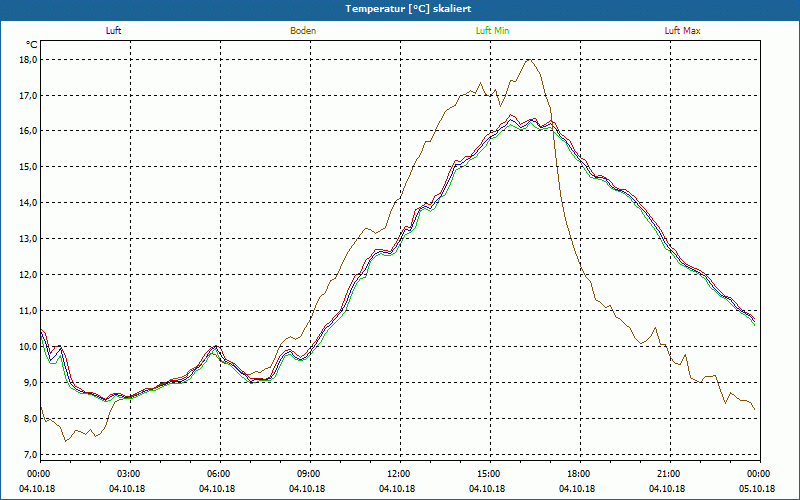Click the 14,0 y-axis value
Viewport: 800px width, 500px height.
coord(29,203)
